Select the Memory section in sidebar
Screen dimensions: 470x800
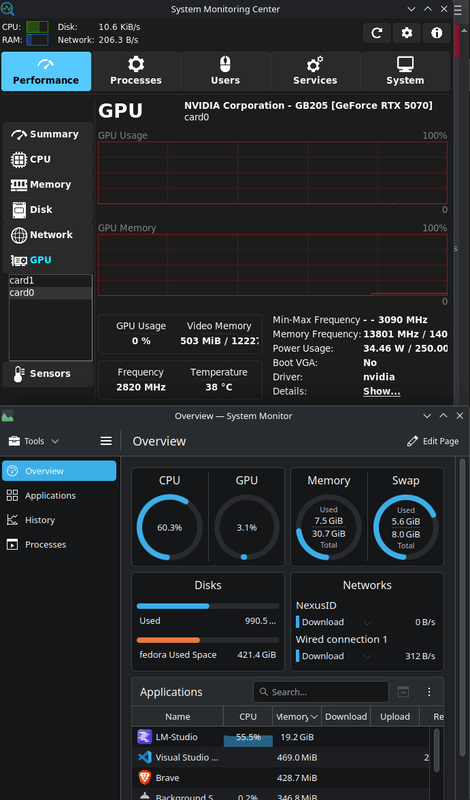pyautogui.click(x=48, y=185)
